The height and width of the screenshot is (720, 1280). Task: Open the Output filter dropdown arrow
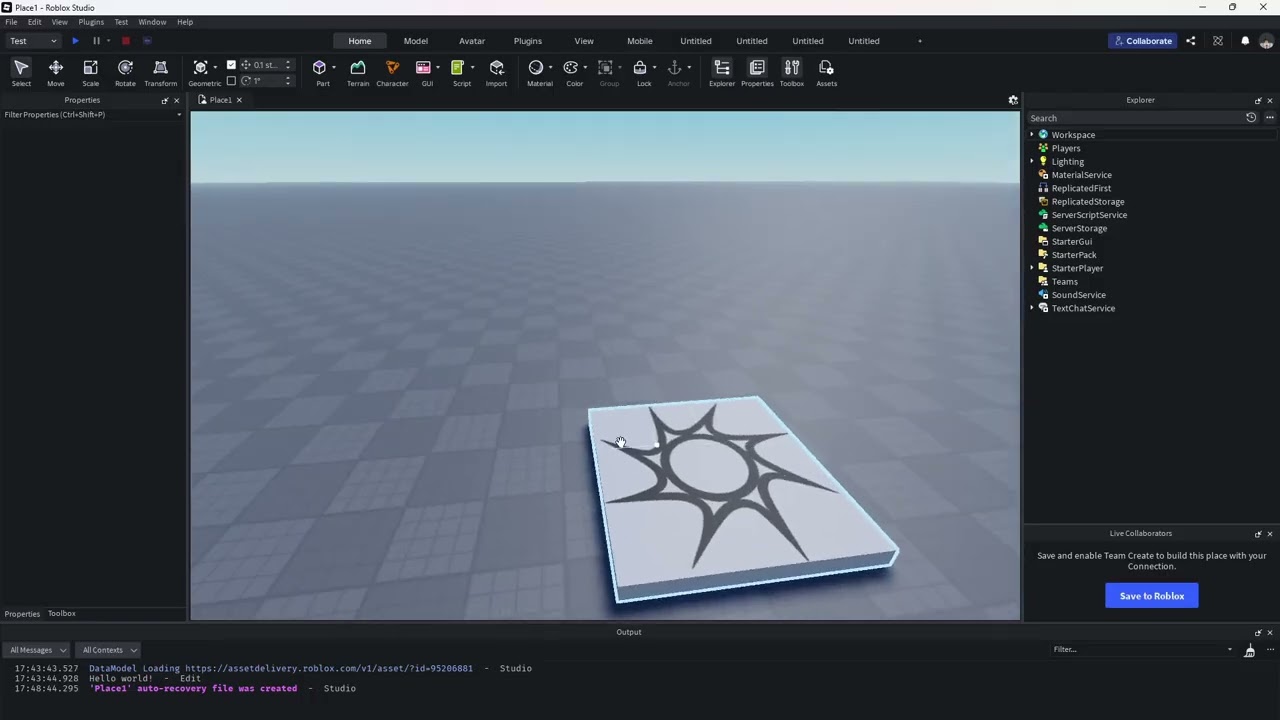click(1230, 650)
